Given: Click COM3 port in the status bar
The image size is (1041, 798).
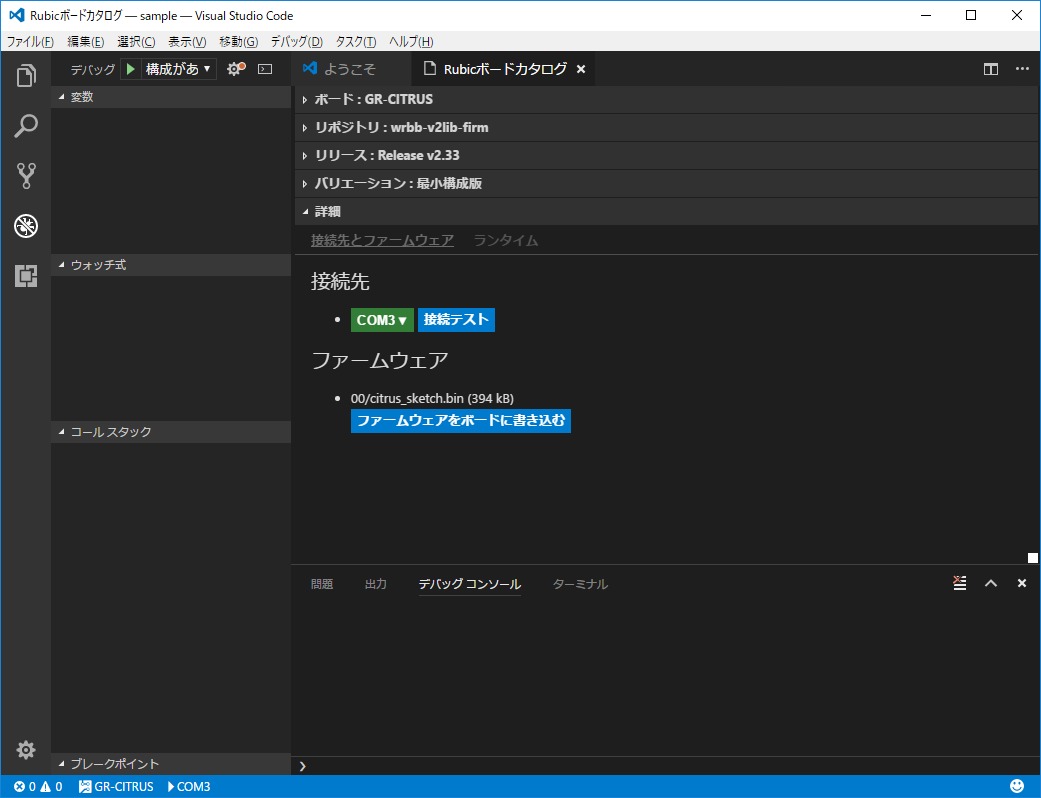Looking at the screenshot, I should 189,787.
